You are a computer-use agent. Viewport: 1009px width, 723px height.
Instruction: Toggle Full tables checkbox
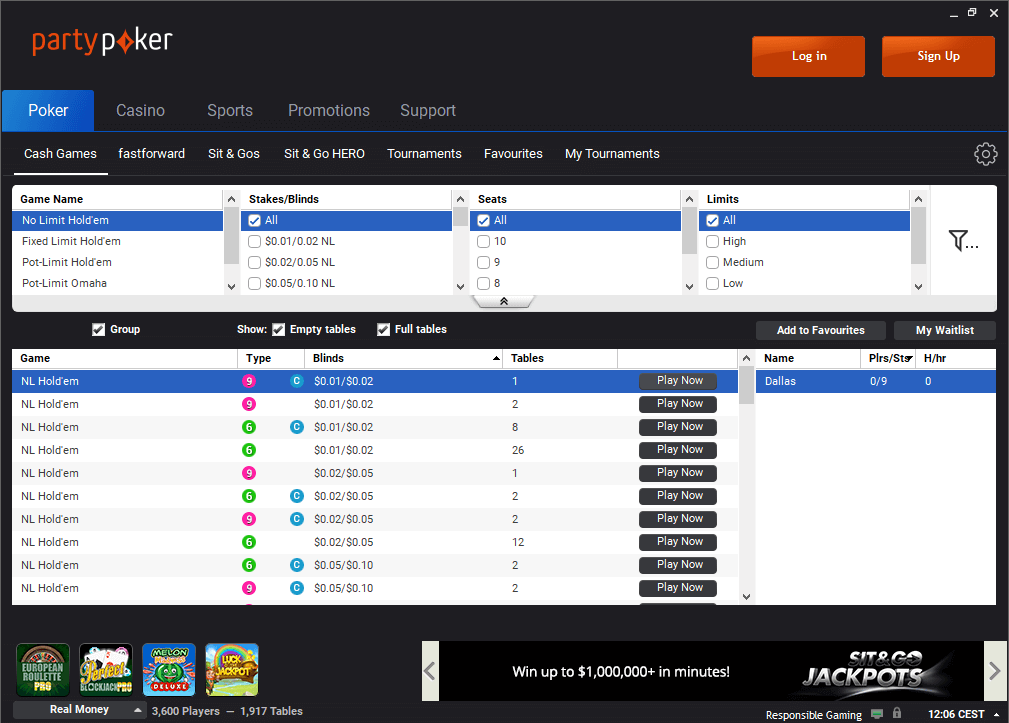(x=384, y=329)
